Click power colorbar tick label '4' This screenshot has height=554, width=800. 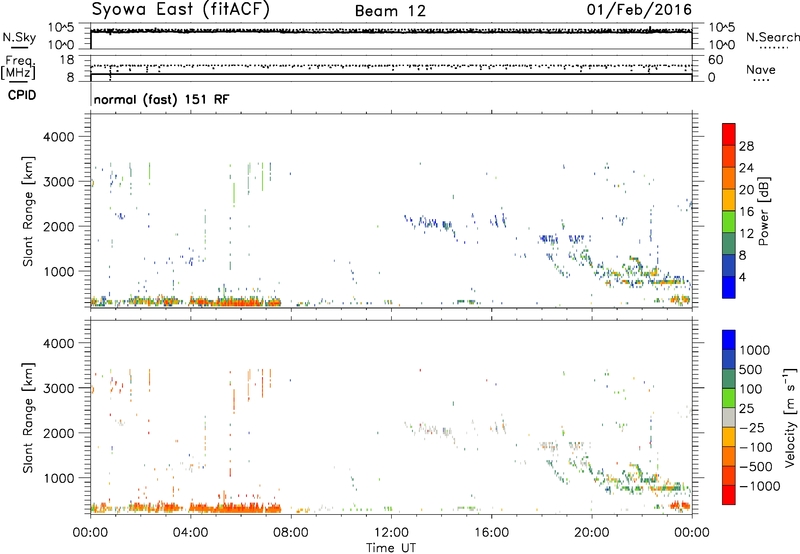click(x=742, y=277)
